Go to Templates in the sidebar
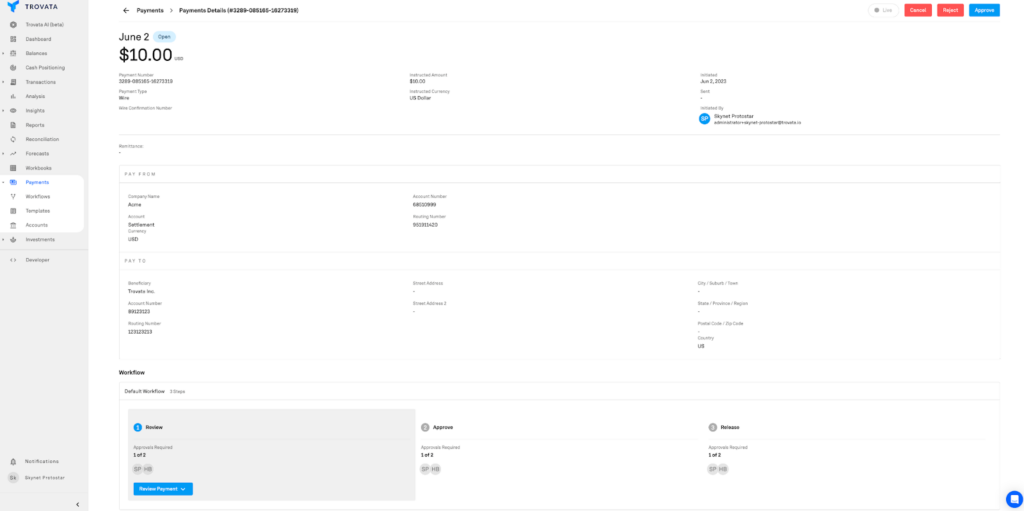 tap(38, 211)
